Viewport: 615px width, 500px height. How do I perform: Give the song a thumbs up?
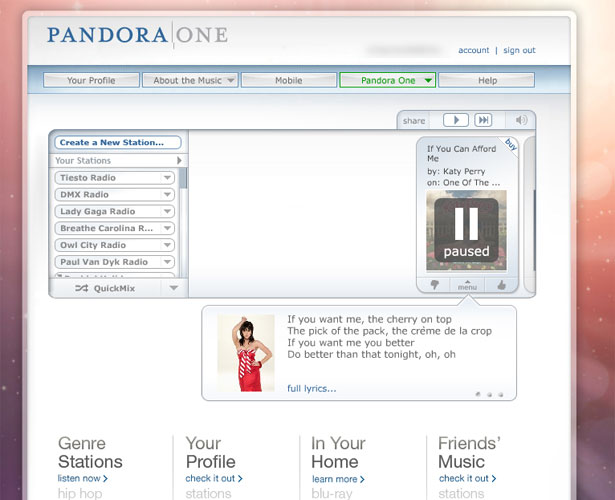coord(502,285)
